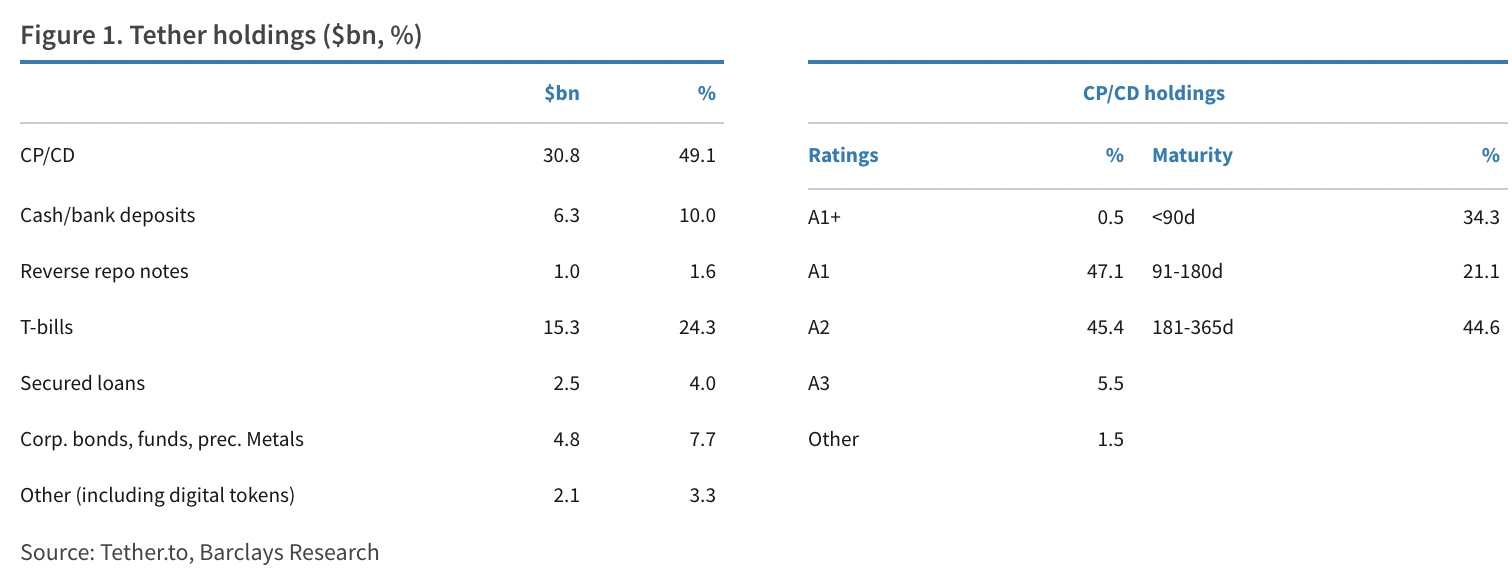
Task: Select the CP/CD row label
Action: (x=47, y=155)
